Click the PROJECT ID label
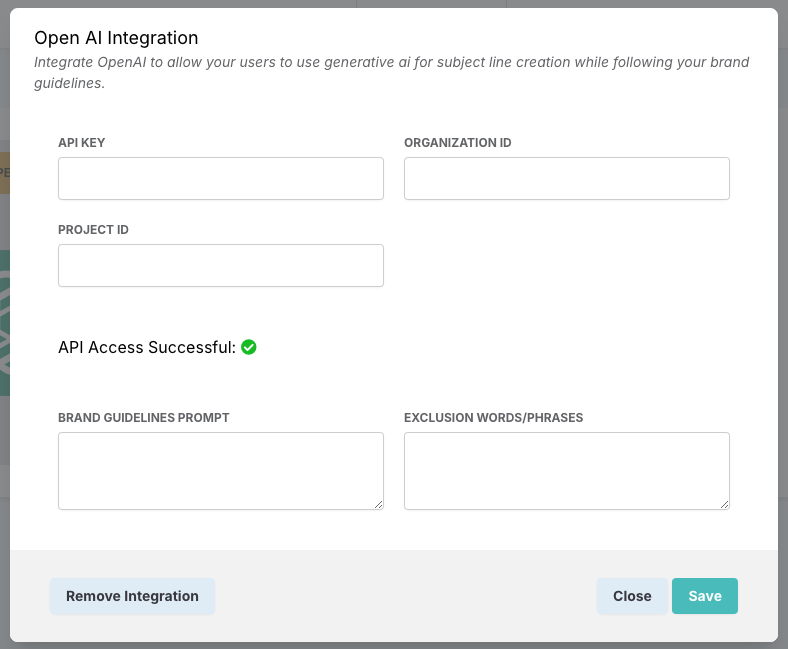Screen dimensions: 788x649 93,230
